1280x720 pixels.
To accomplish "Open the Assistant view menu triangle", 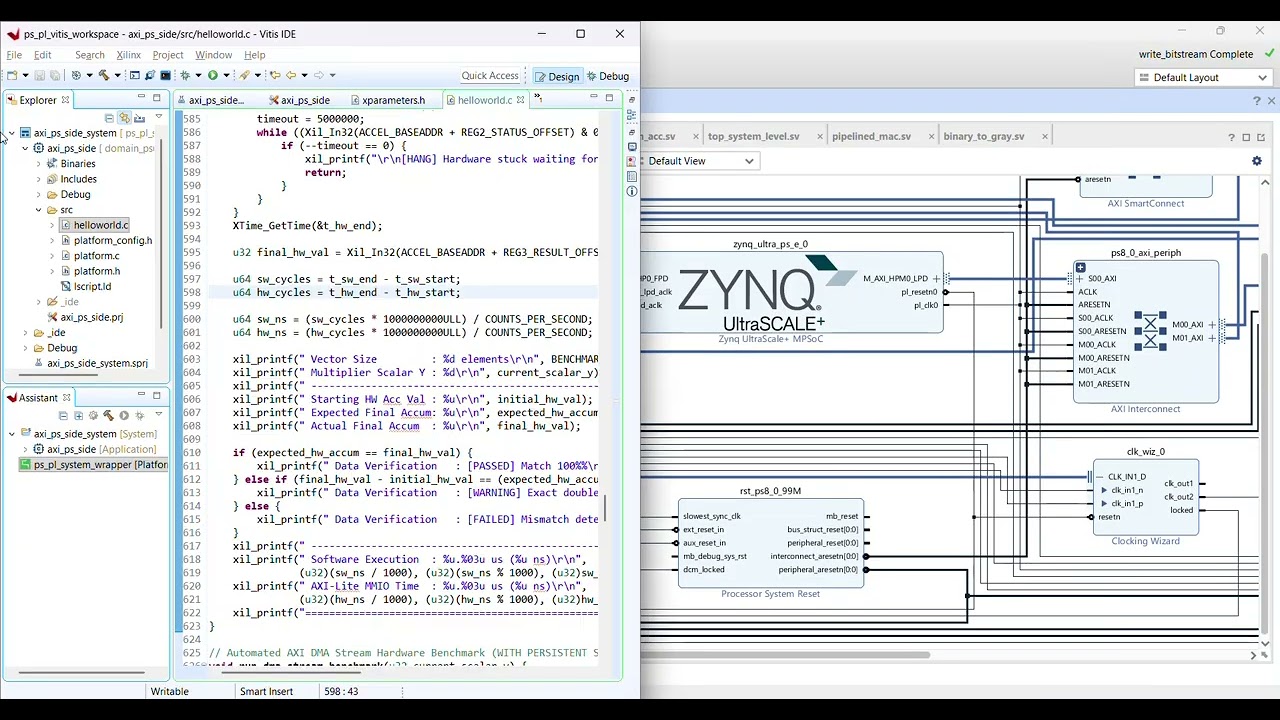I will (x=158, y=416).
